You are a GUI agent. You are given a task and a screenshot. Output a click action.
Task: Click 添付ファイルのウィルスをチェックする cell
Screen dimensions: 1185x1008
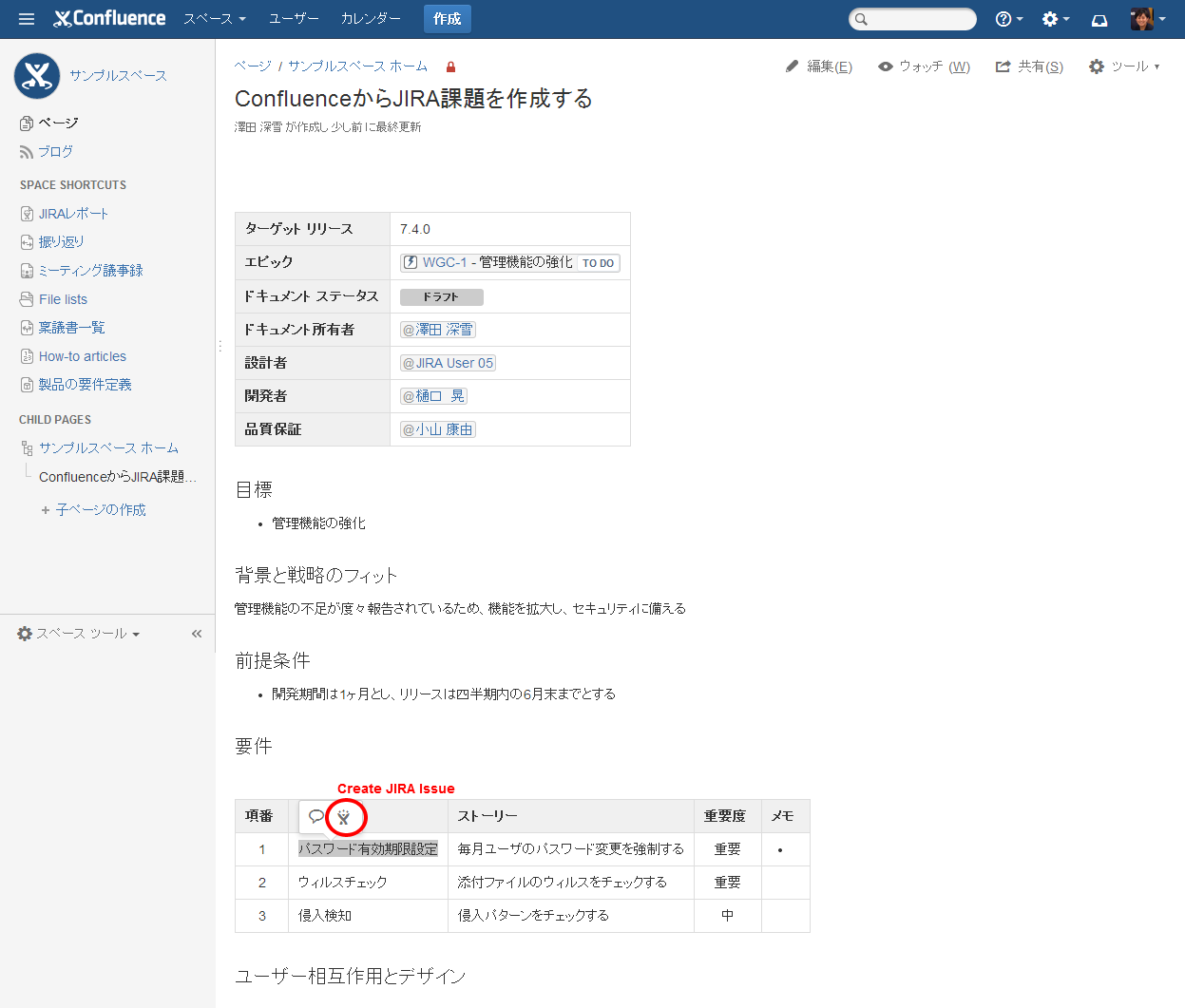tap(571, 883)
